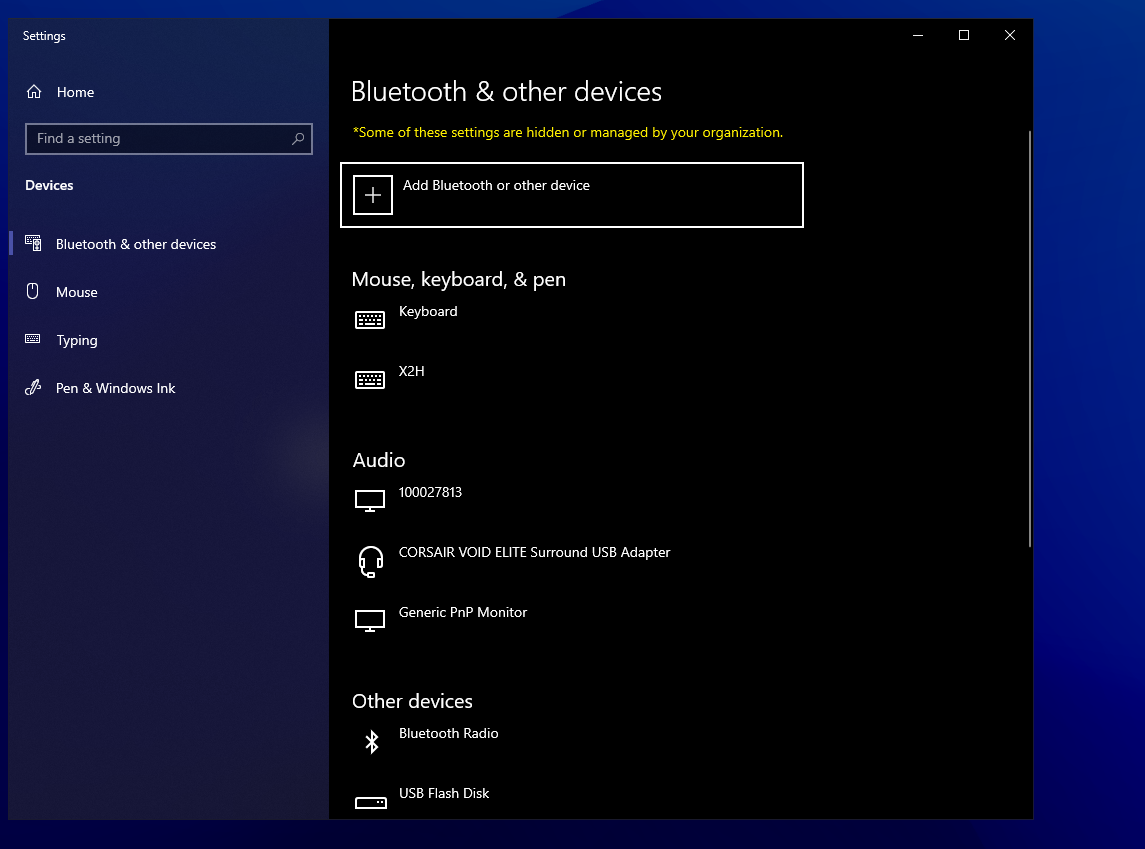Viewport: 1145px width, 849px height.
Task: Click the Generic PnP Monitor icon
Action: 370,620
